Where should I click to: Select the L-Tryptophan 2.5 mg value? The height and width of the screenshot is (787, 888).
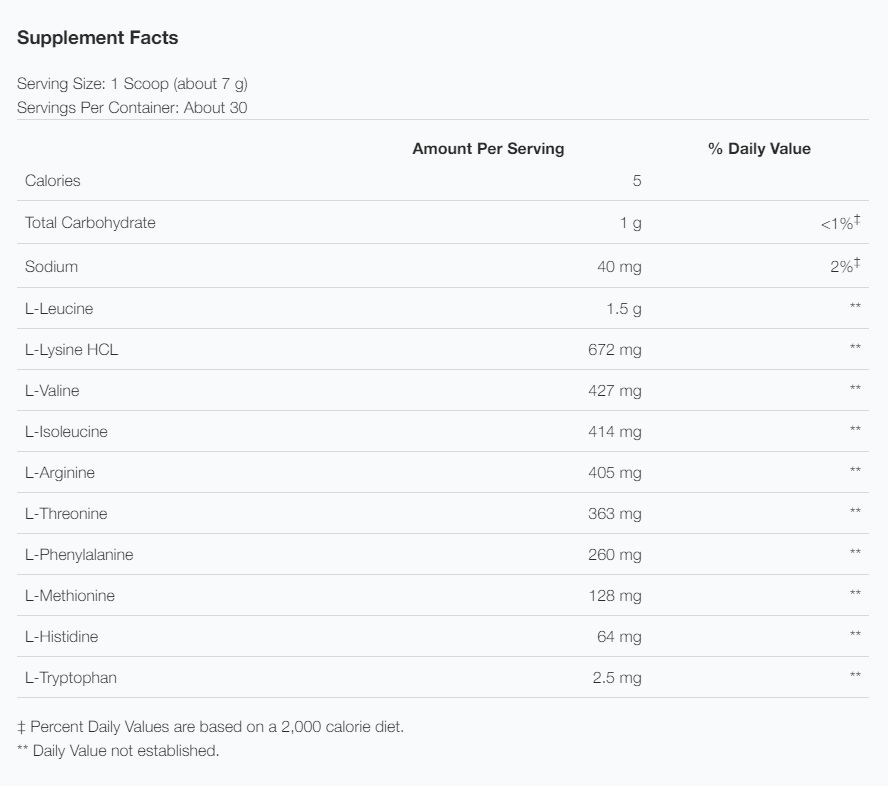point(617,678)
